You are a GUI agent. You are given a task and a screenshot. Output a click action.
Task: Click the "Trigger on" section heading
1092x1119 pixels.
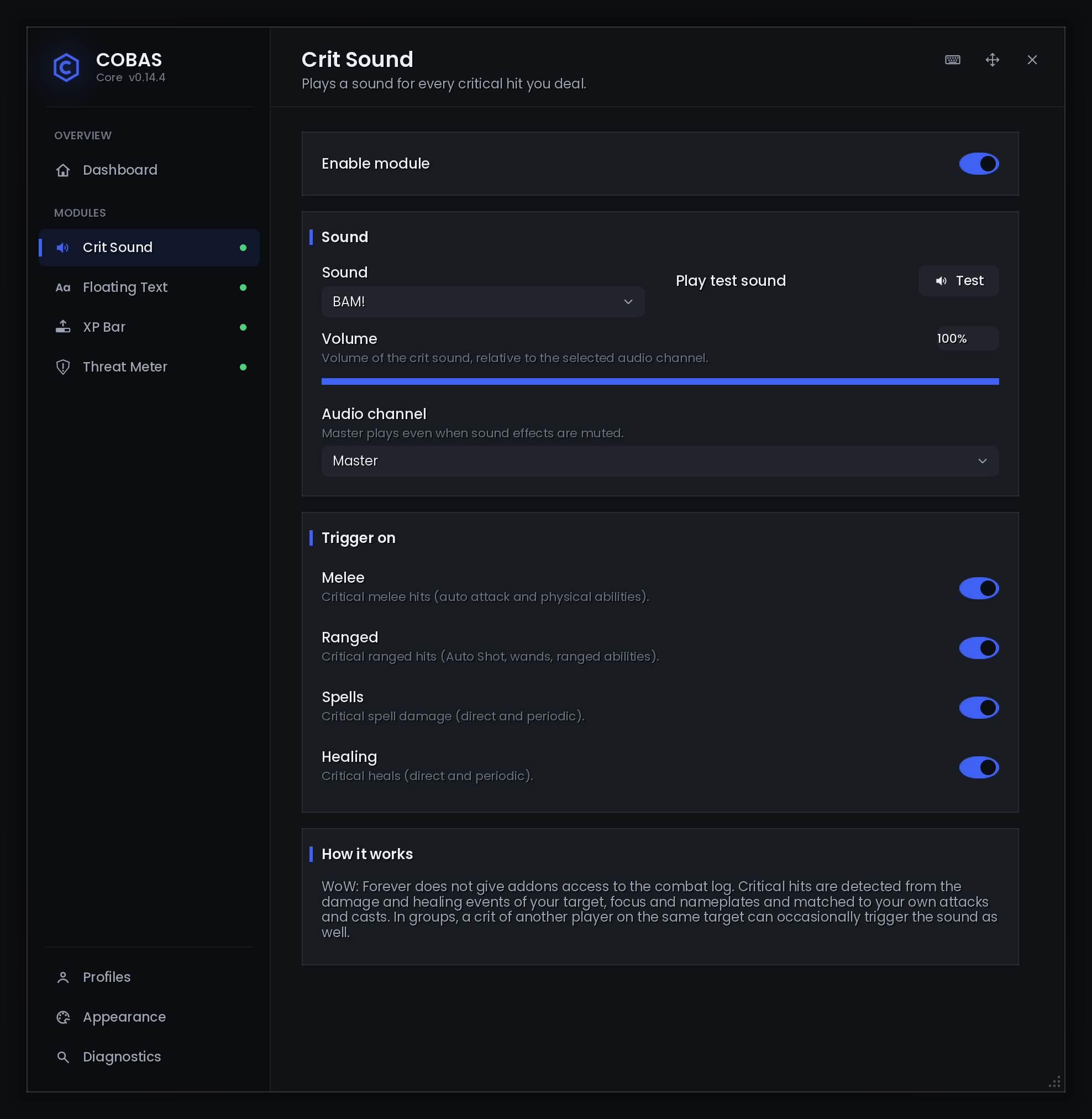pos(359,538)
